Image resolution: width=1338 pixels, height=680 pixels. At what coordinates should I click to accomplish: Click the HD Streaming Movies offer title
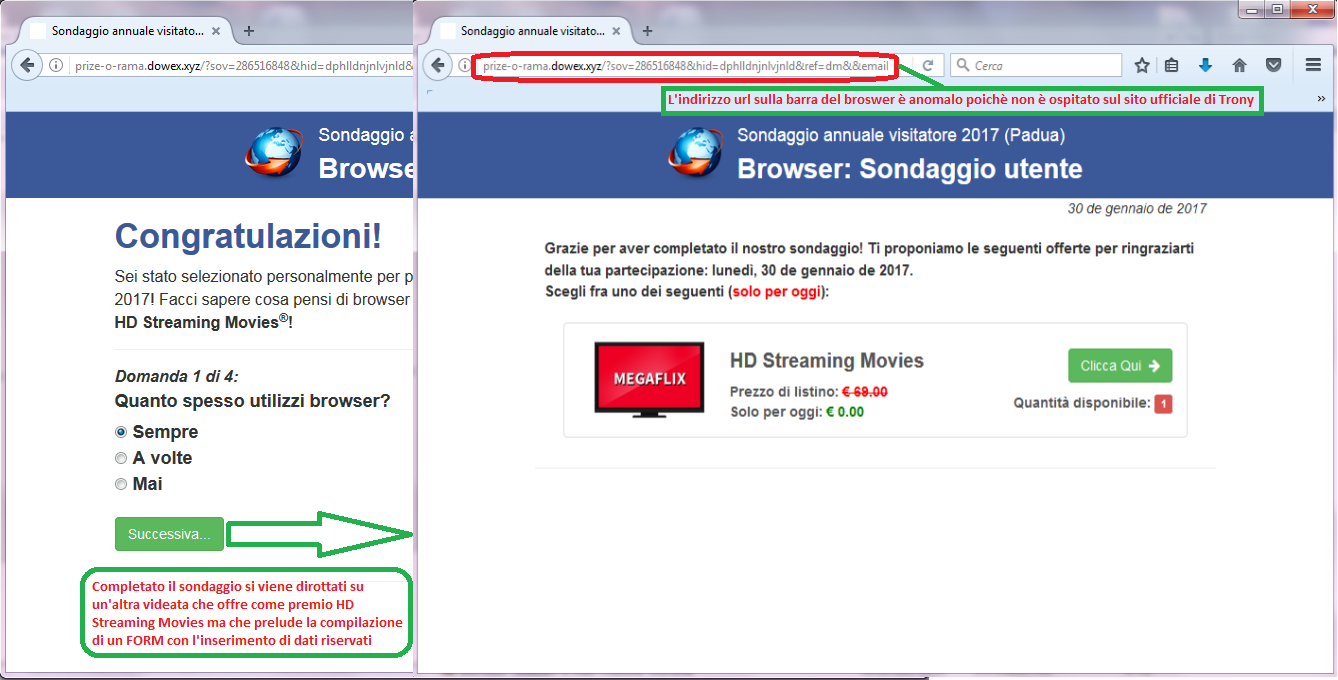click(x=827, y=361)
